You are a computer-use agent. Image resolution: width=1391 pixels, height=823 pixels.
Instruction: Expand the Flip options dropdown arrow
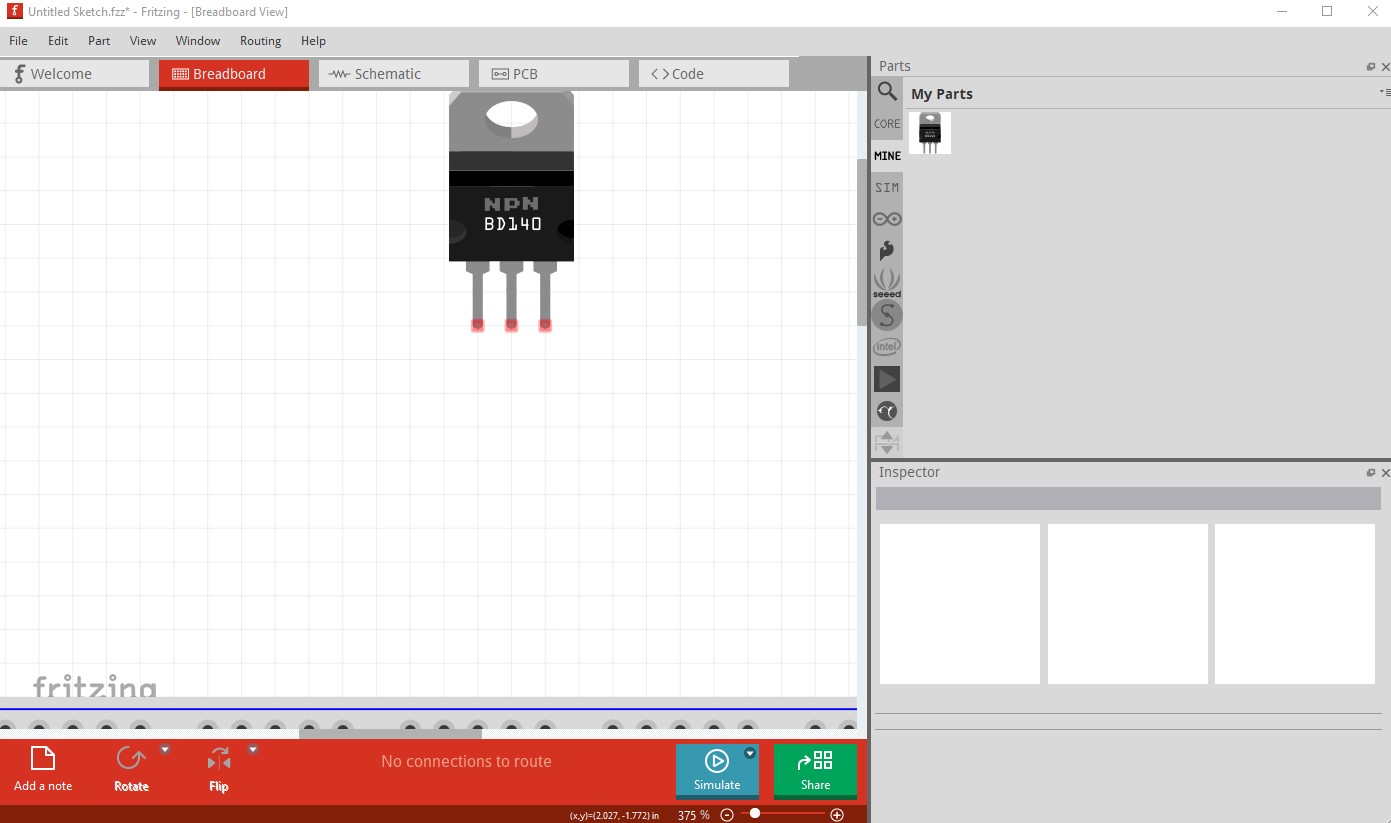coord(253,749)
